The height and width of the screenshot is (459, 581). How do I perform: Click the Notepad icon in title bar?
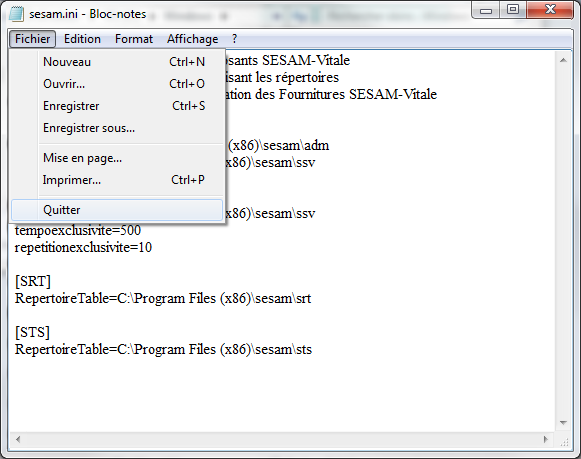(x=16, y=14)
